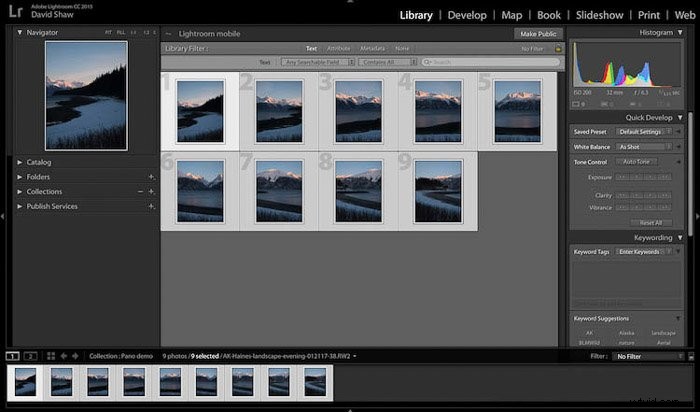Viewport: 700px width, 412px height.
Task: Toggle the filter switch beside No Filter
Action: pos(692,356)
